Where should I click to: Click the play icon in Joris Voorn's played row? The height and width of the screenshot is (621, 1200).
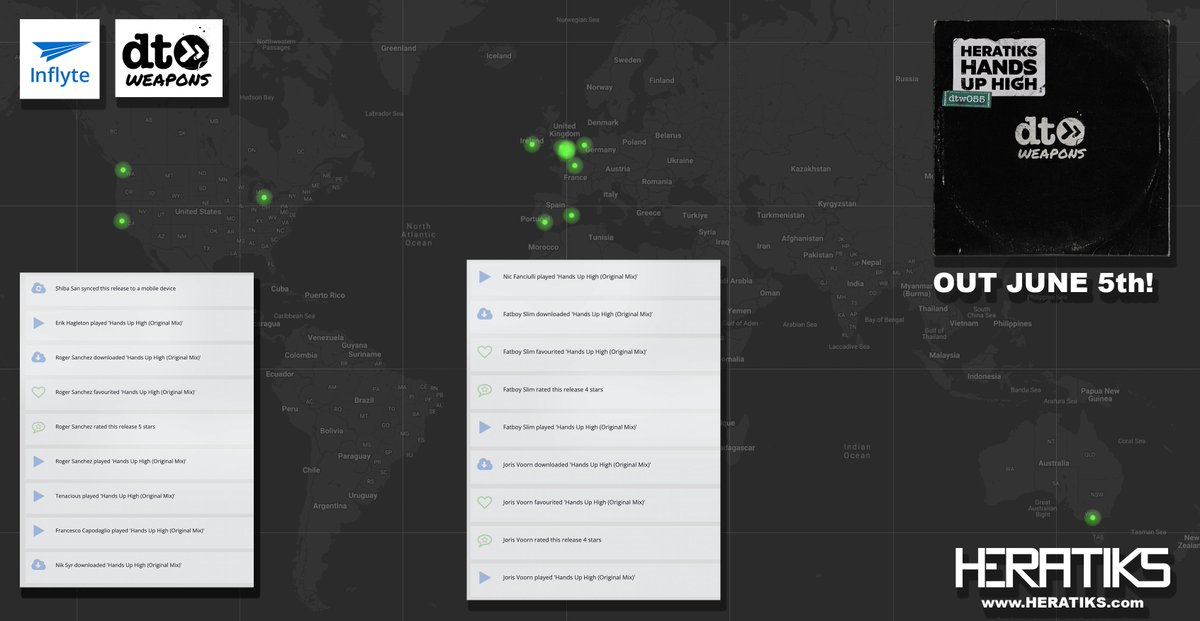484,577
